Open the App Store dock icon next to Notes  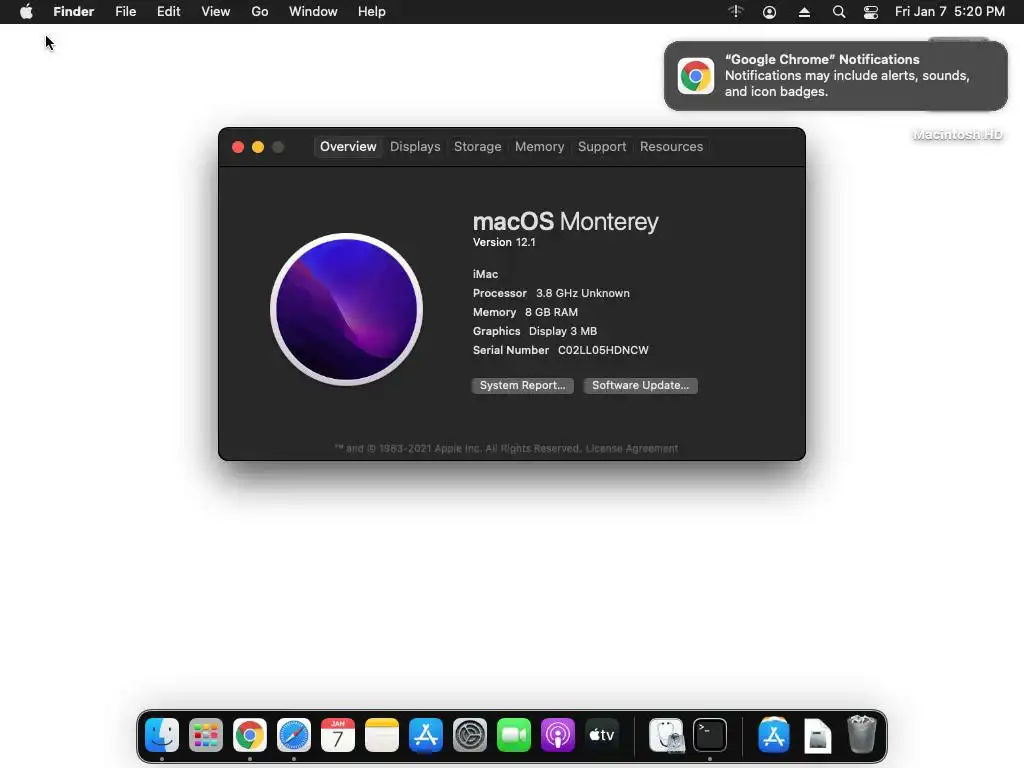(x=426, y=735)
